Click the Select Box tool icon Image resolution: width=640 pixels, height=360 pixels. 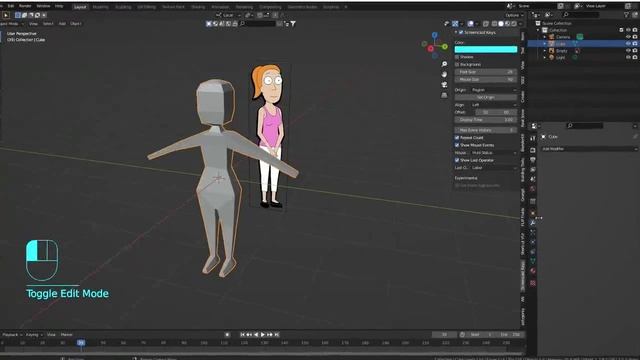(x=6, y=15)
